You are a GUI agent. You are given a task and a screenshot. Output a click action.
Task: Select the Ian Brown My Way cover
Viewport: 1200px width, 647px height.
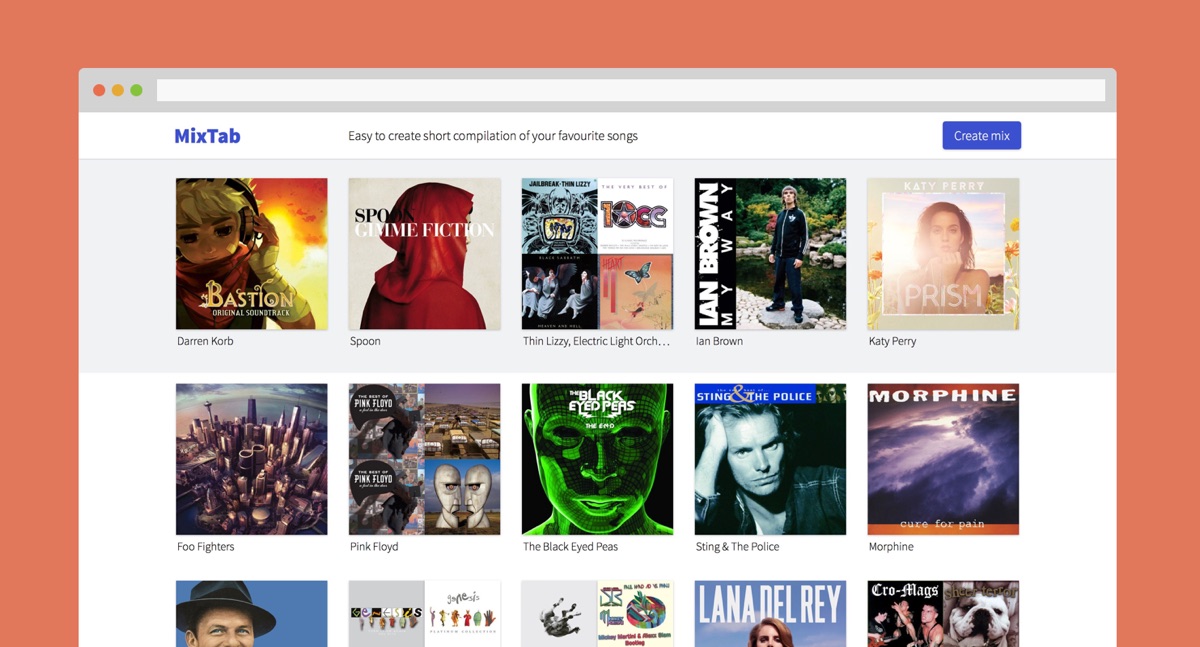[771, 254]
